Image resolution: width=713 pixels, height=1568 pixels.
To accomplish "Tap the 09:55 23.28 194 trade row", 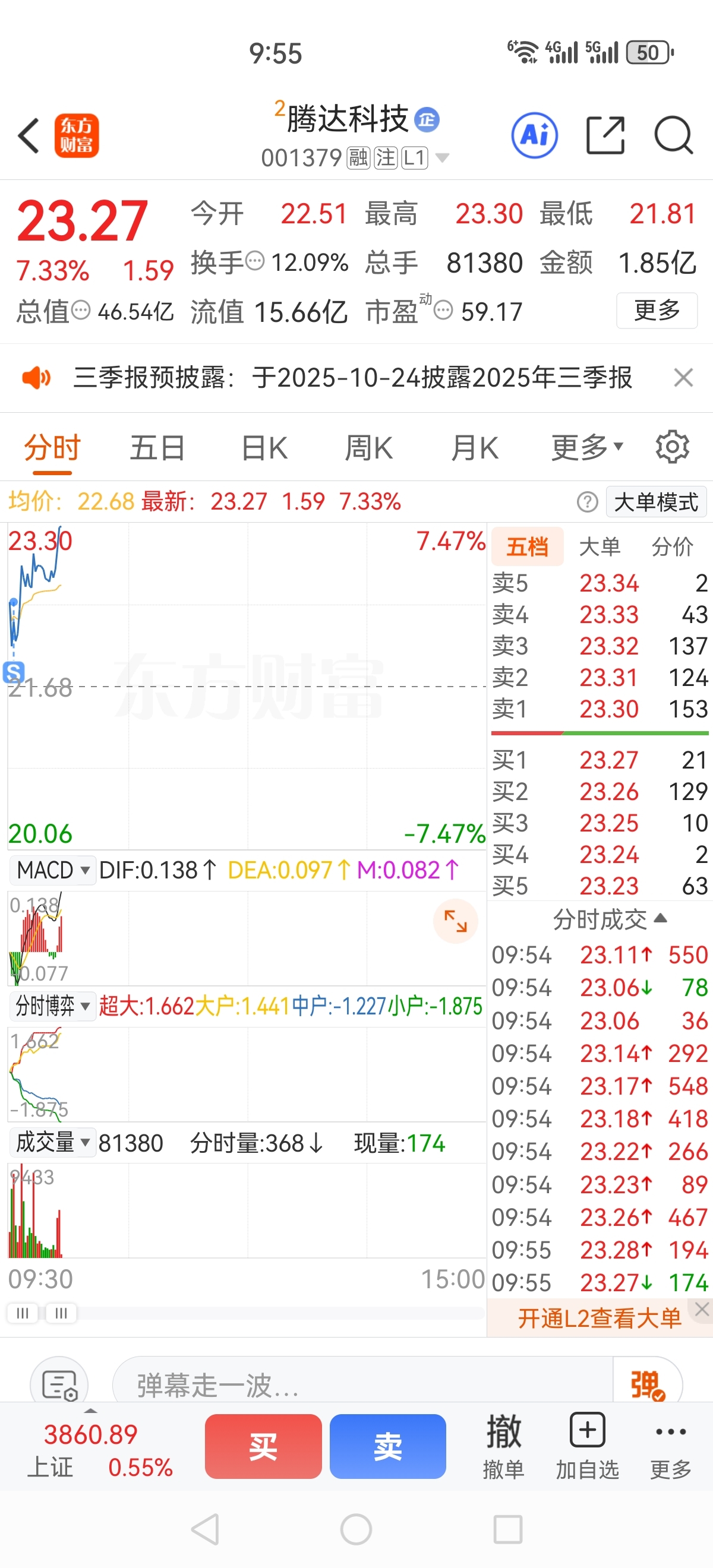I will pyautogui.click(x=600, y=1250).
